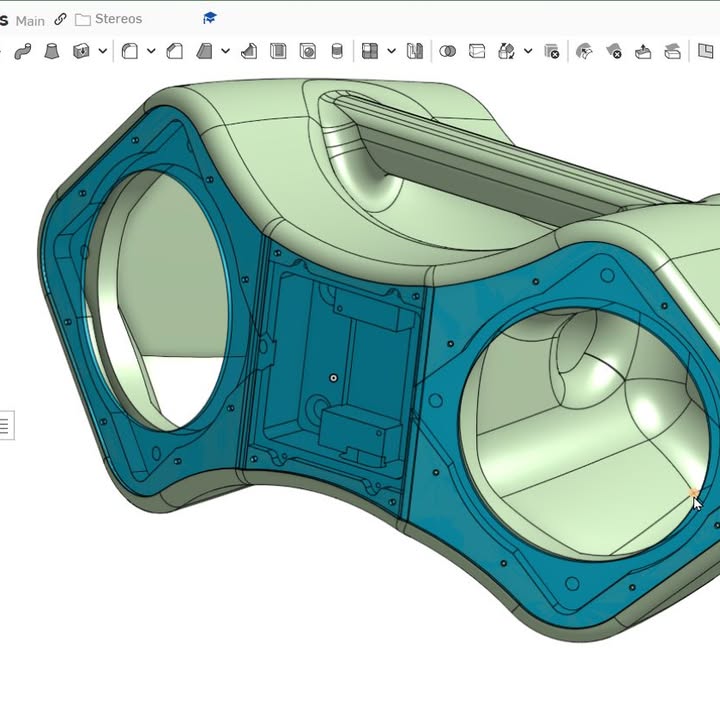Select the Delete part tool
Viewport: 720px width, 720px height.
click(x=551, y=51)
